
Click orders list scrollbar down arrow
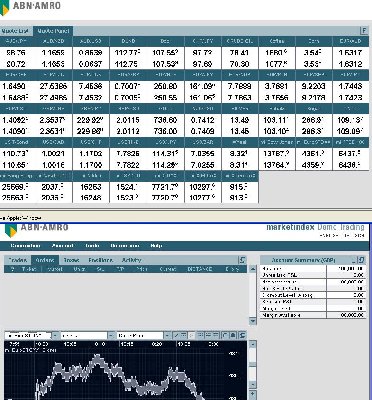coord(253,321)
